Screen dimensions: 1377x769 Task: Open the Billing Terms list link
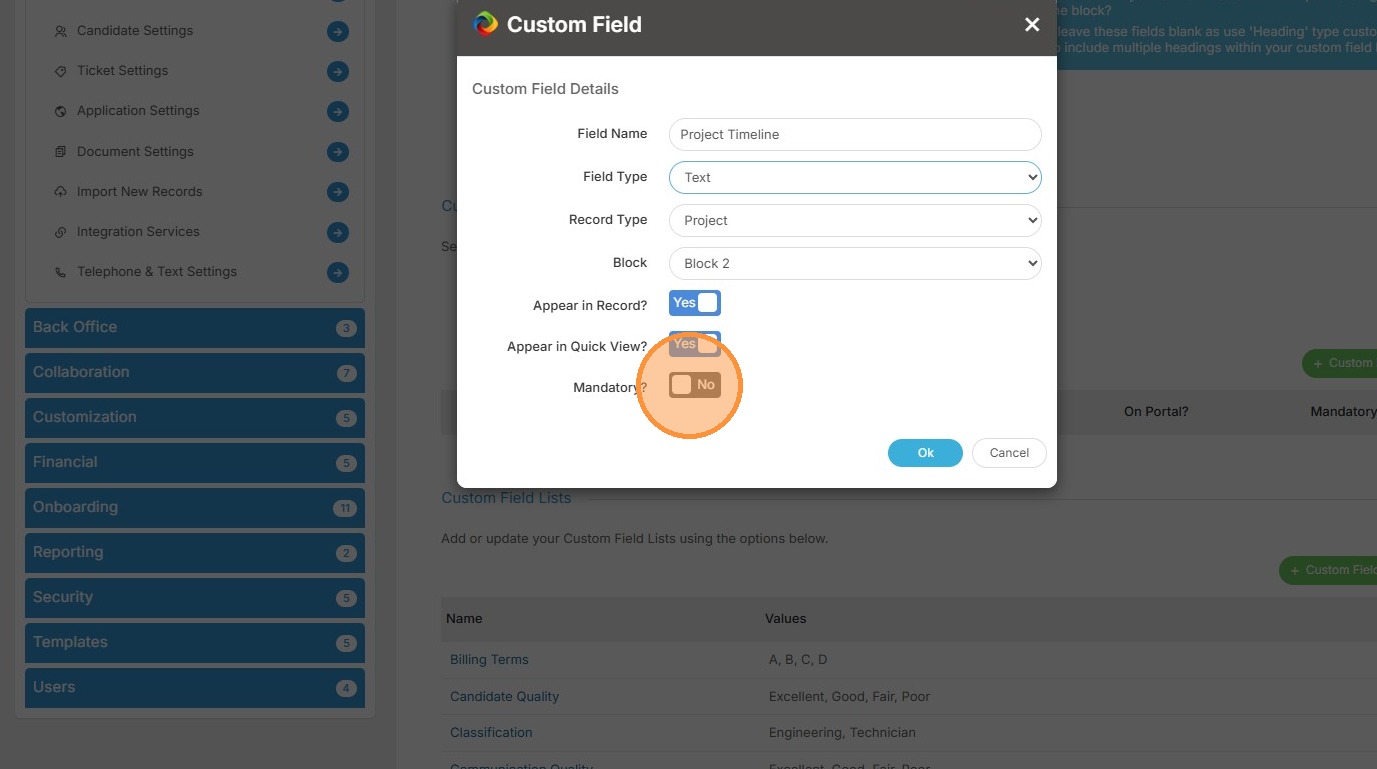click(x=489, y=660)
